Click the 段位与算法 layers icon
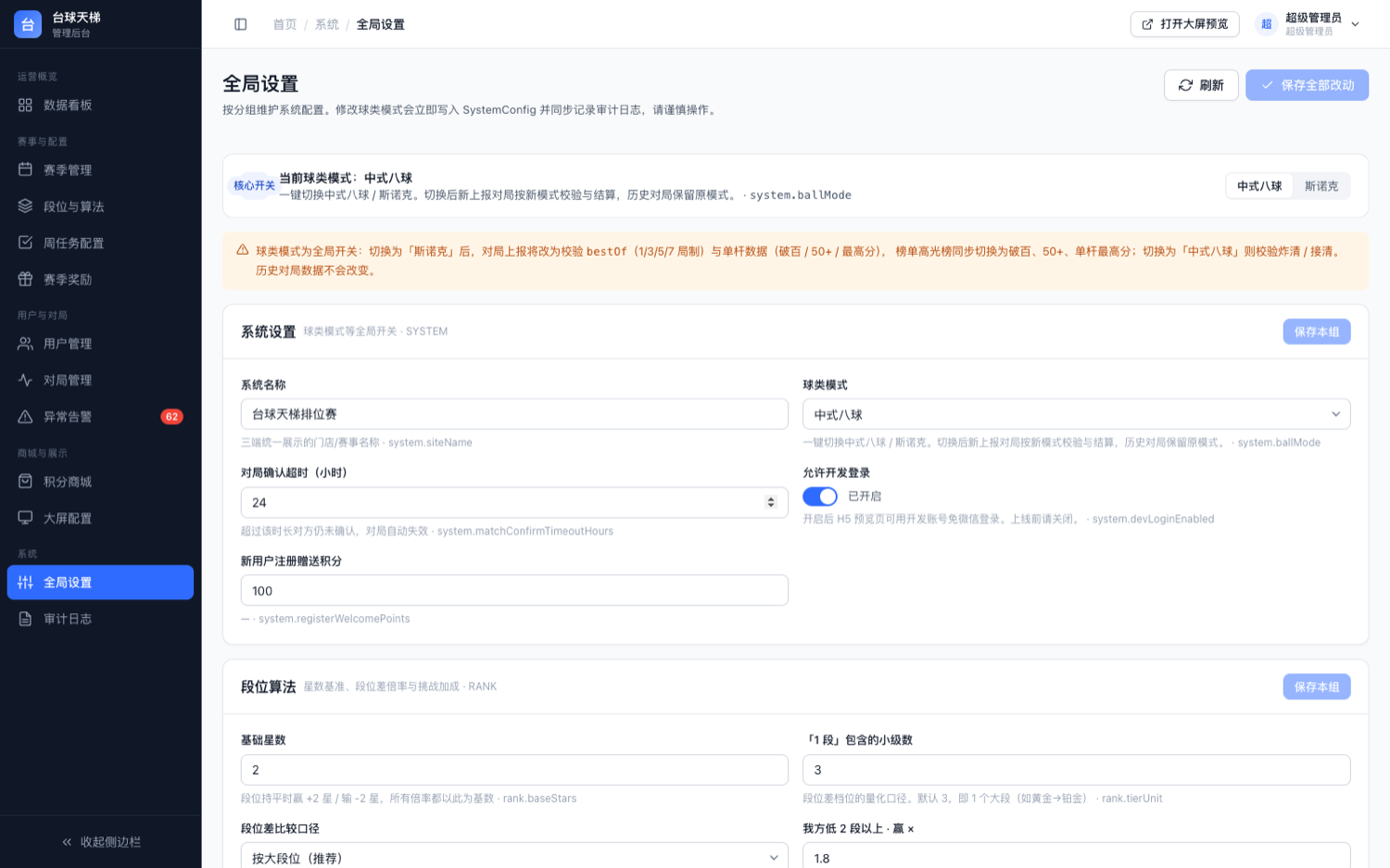This screenshot has height=868, width=1390. tap(25, 207)
